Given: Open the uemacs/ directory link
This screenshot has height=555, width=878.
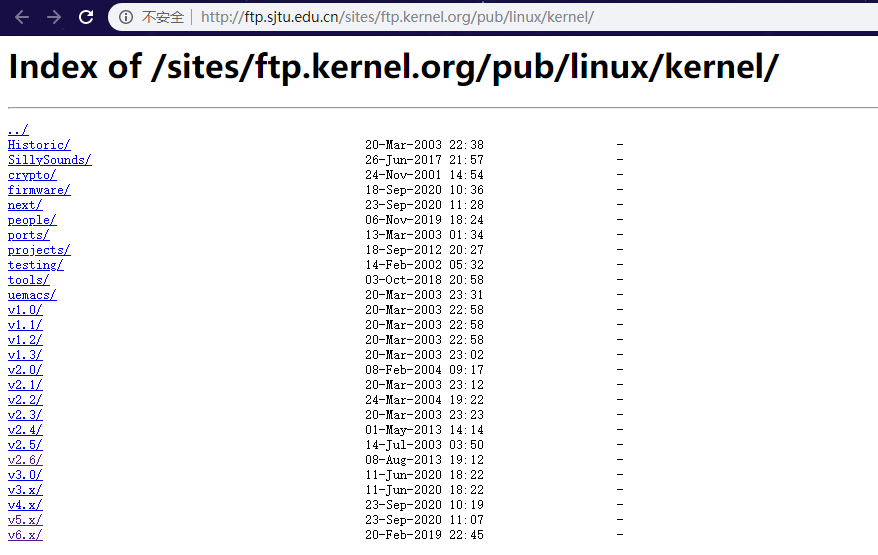Looking at the screenshot, I should 32,295.
